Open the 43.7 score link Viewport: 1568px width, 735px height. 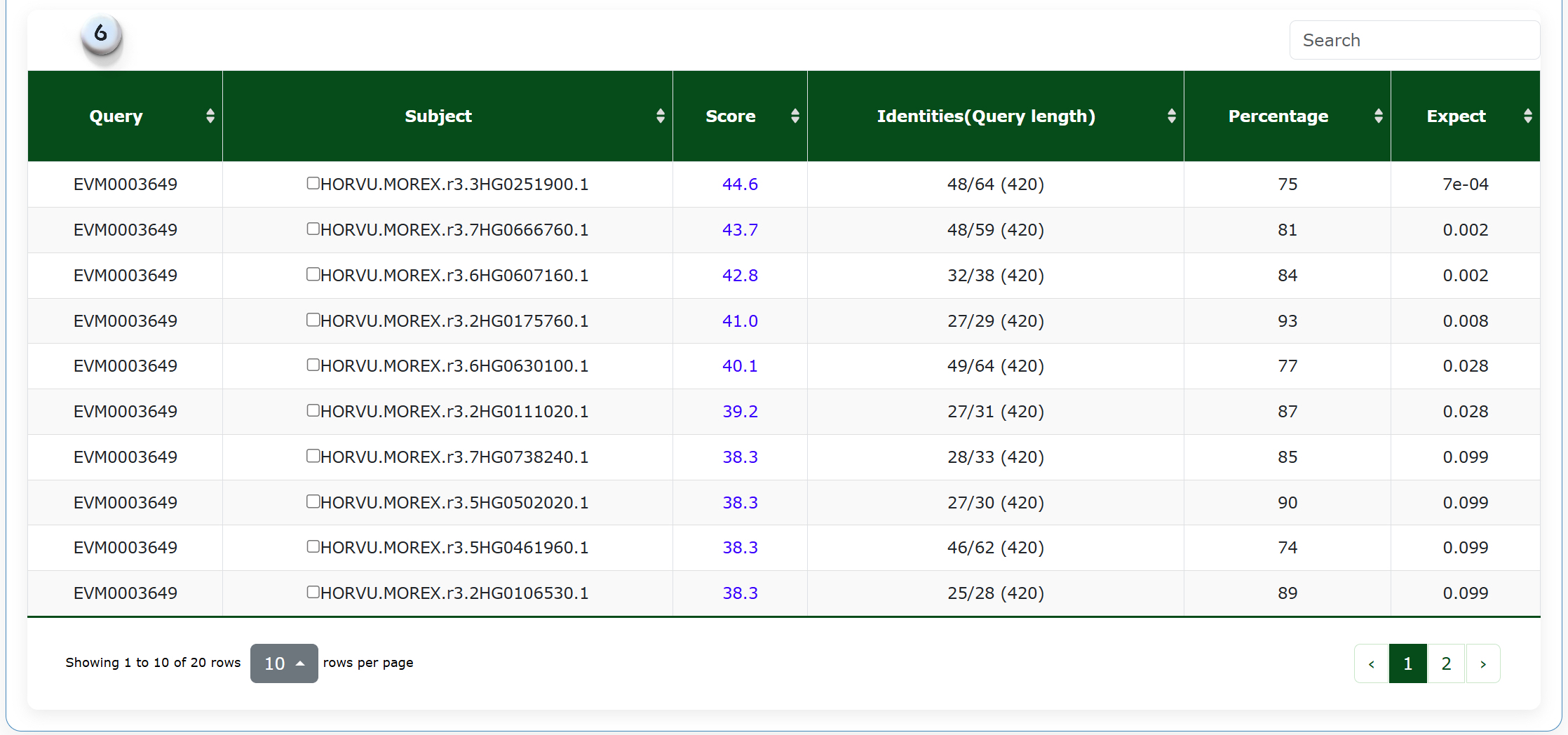(740, 230)
